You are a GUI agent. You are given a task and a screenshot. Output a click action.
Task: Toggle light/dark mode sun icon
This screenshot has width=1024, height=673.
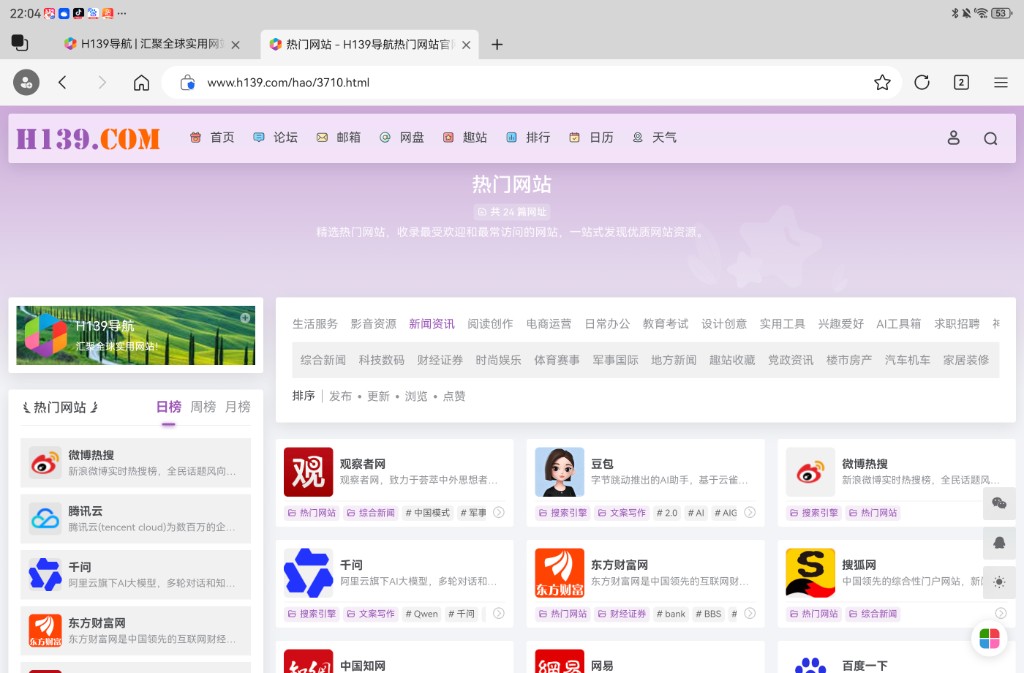(999, 582)
